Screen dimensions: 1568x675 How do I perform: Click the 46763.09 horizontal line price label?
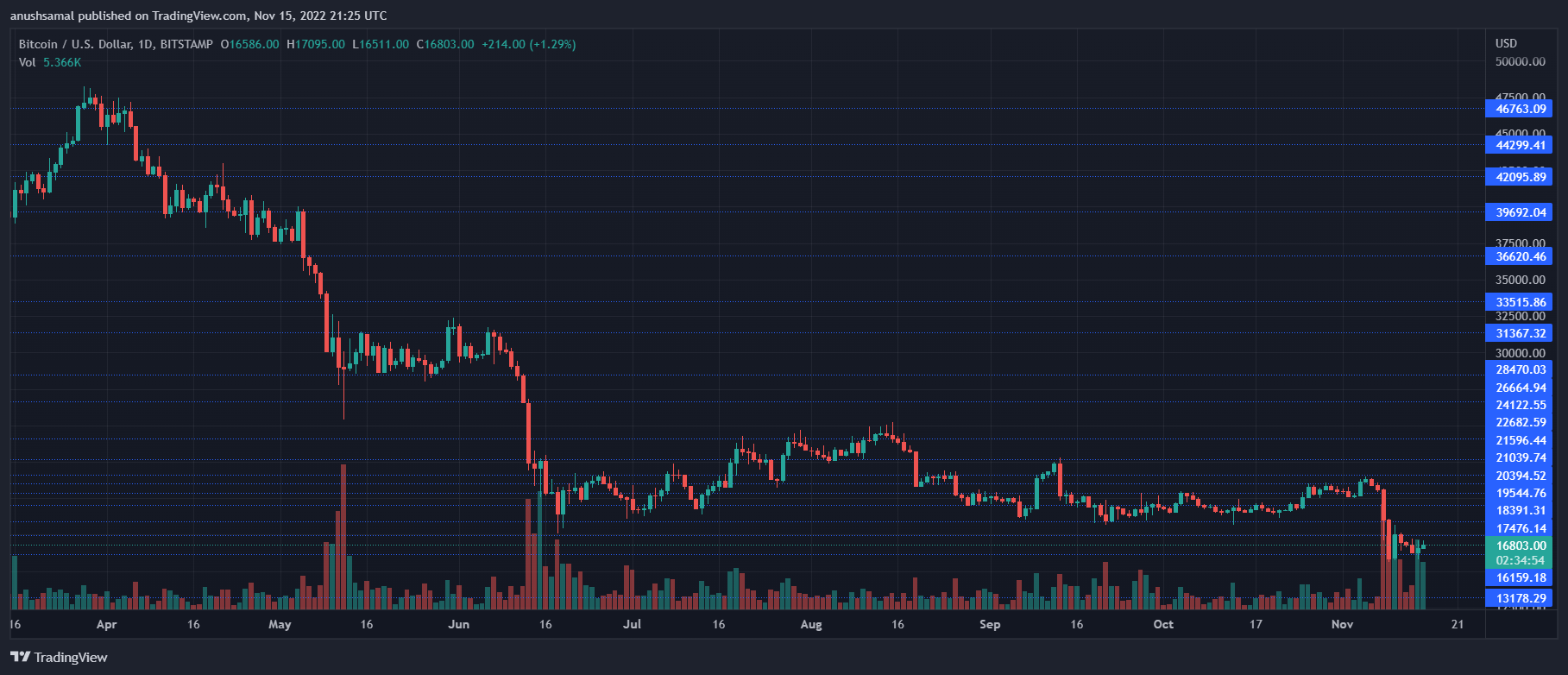pos(1520,109)
